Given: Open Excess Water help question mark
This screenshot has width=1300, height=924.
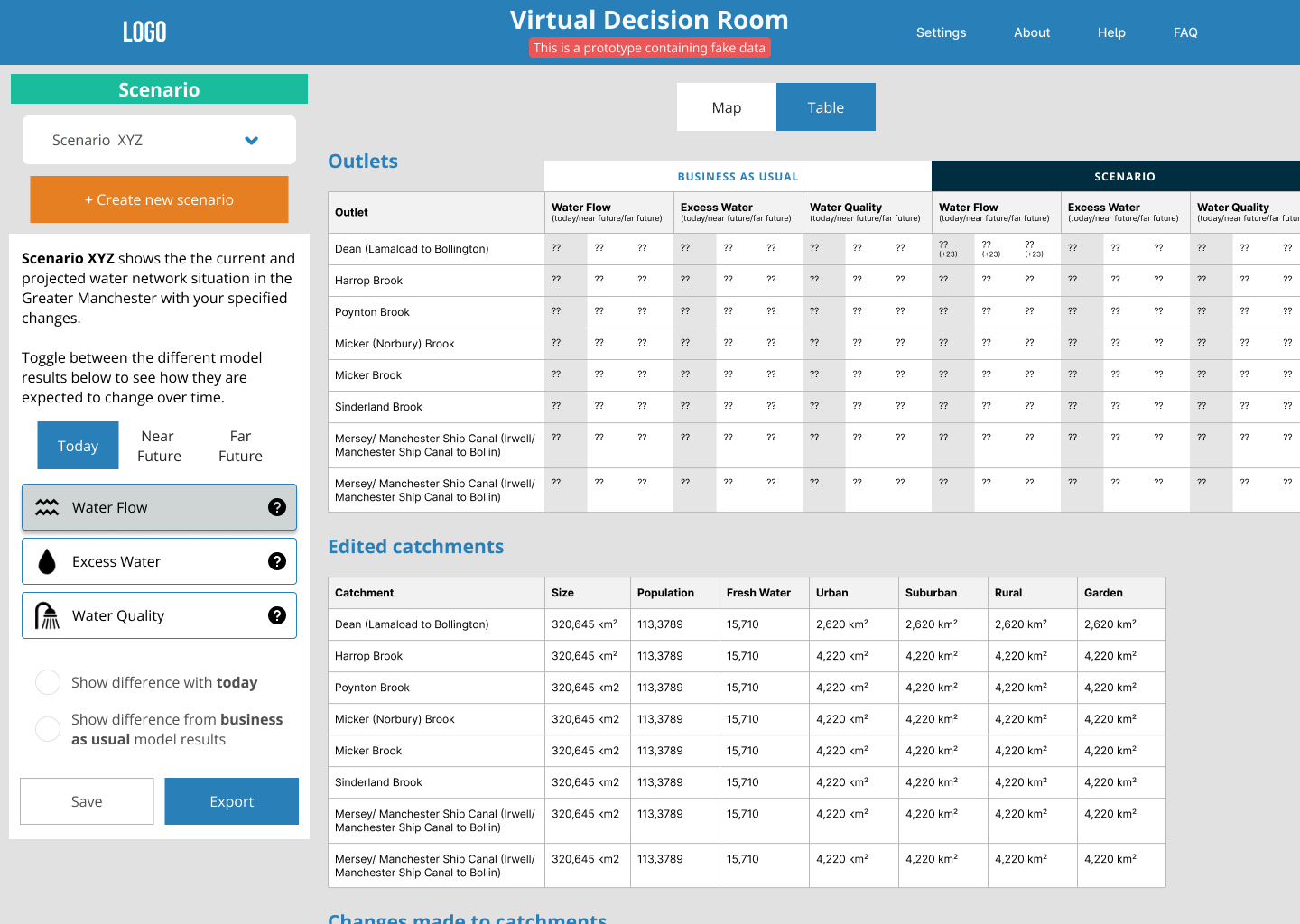Looking at the screenshot, I should pyautogui.click(x=277, y=561).
